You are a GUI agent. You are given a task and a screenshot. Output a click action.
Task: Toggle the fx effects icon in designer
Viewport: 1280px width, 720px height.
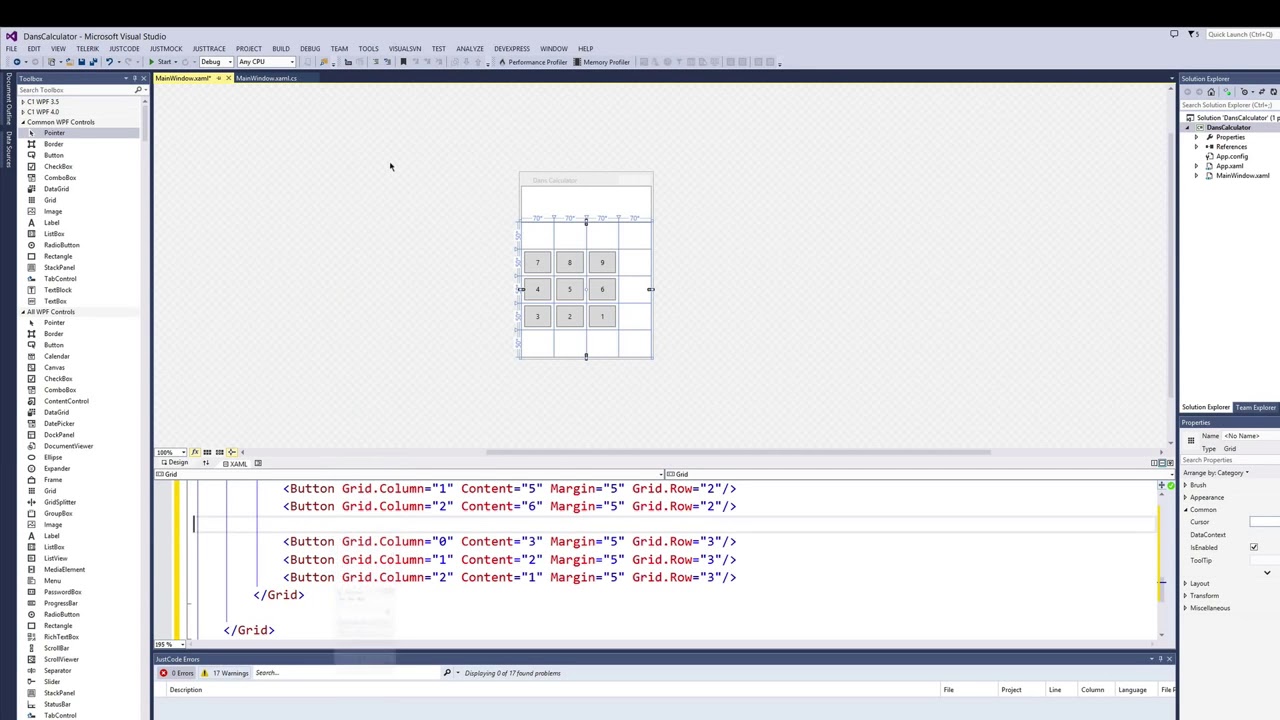point(194,452)
